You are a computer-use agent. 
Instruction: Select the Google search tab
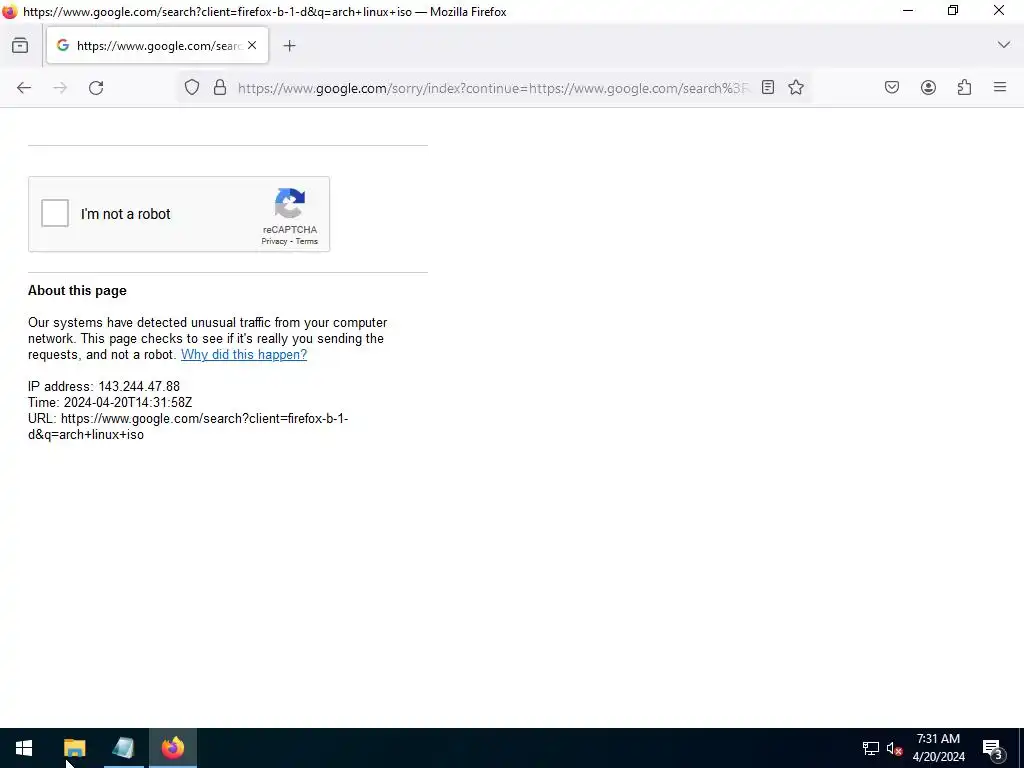click(x=157, y=45)
